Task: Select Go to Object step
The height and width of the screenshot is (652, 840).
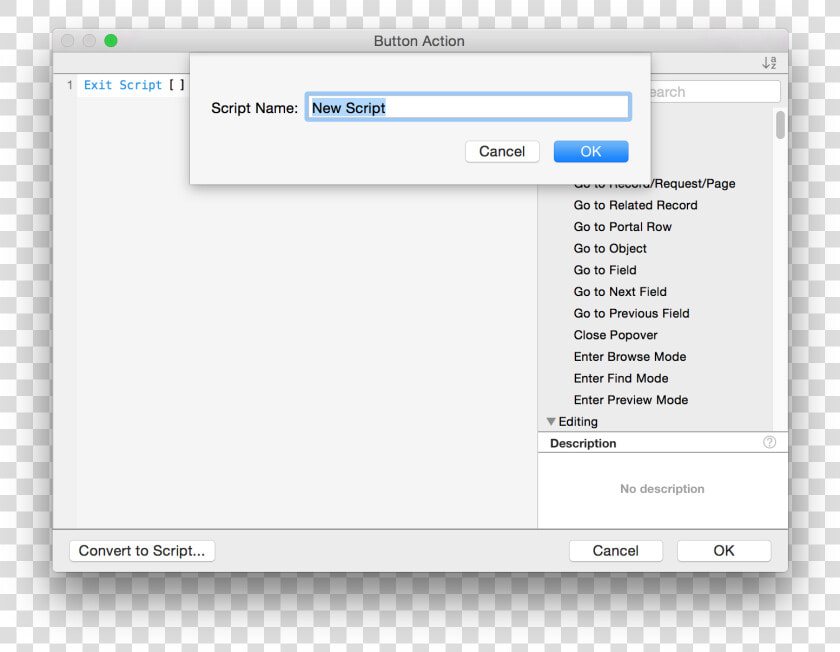Action: pos(610,249)
